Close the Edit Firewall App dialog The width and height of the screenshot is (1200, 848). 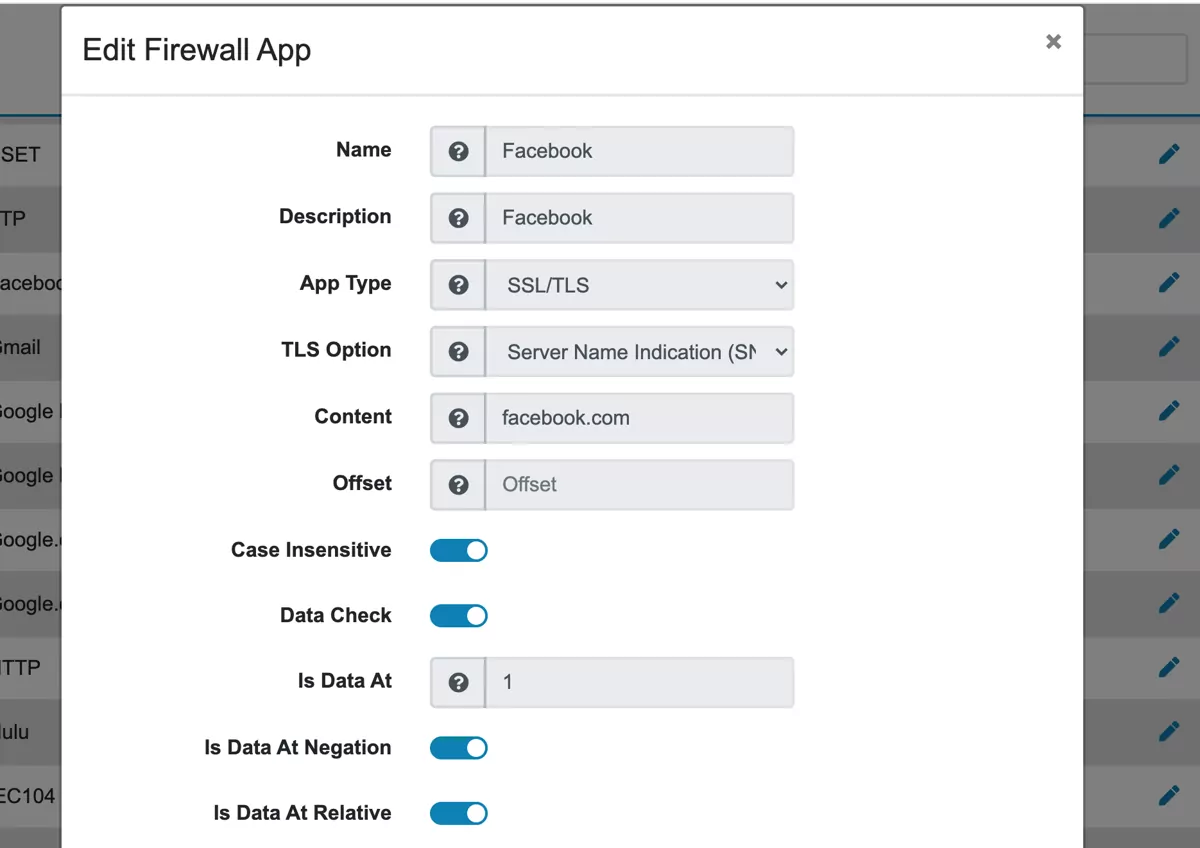tap(1053, 41)
